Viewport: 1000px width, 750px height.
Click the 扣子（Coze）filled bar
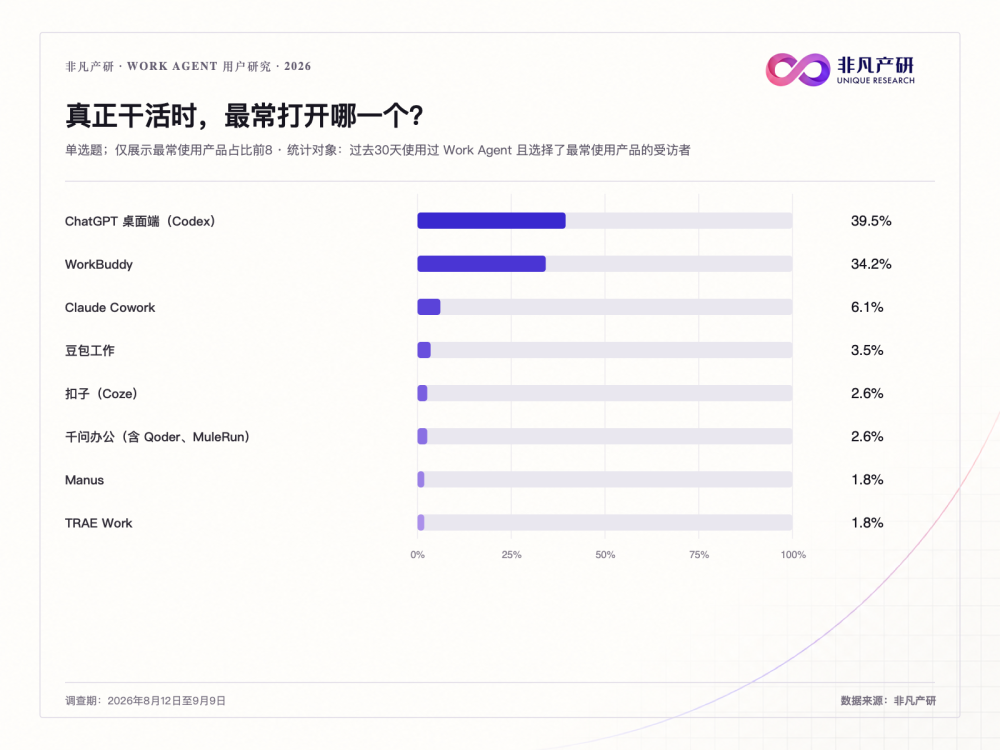click(x=422, y=393)
